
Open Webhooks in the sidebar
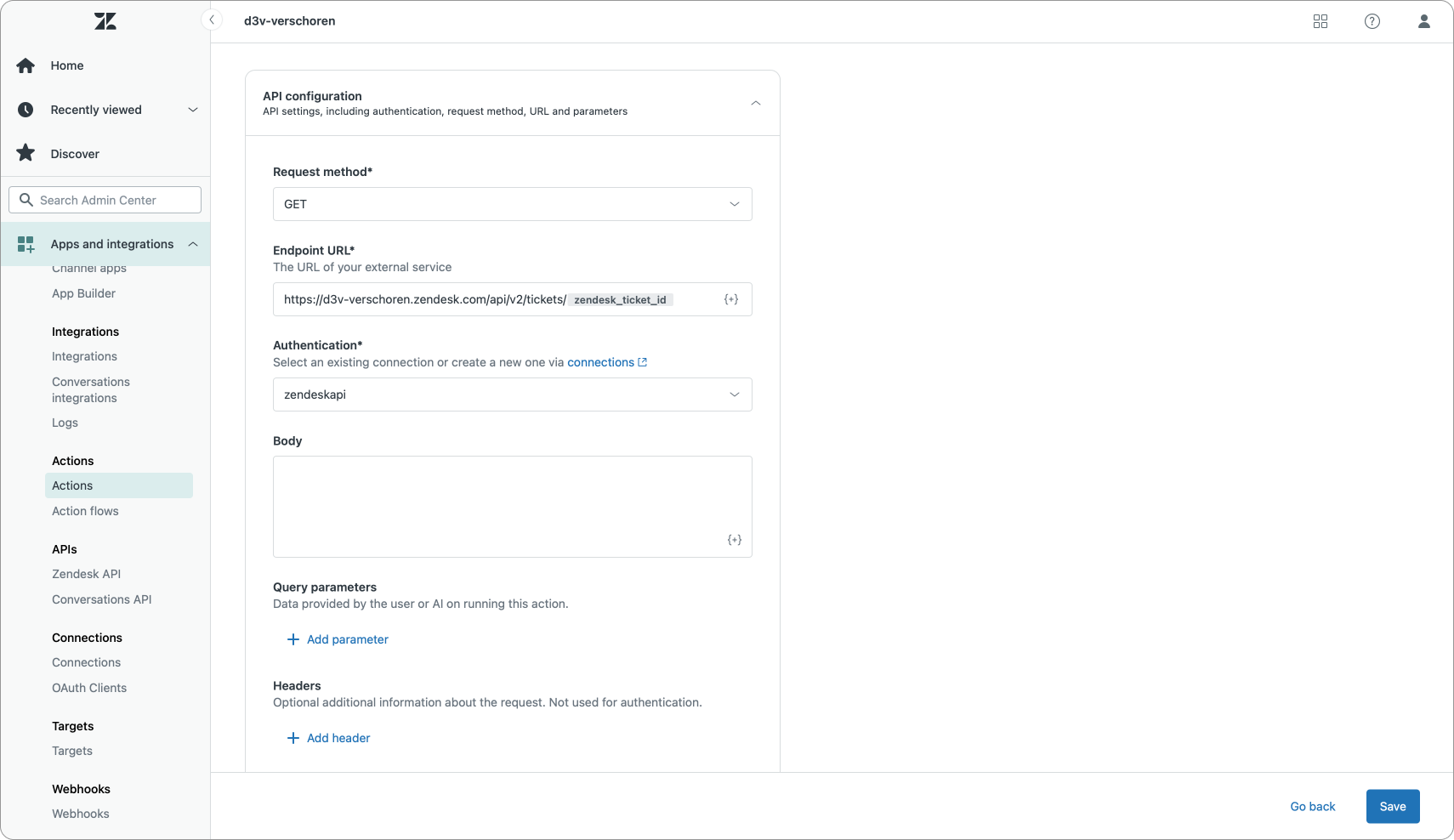[x=81, y=814]
